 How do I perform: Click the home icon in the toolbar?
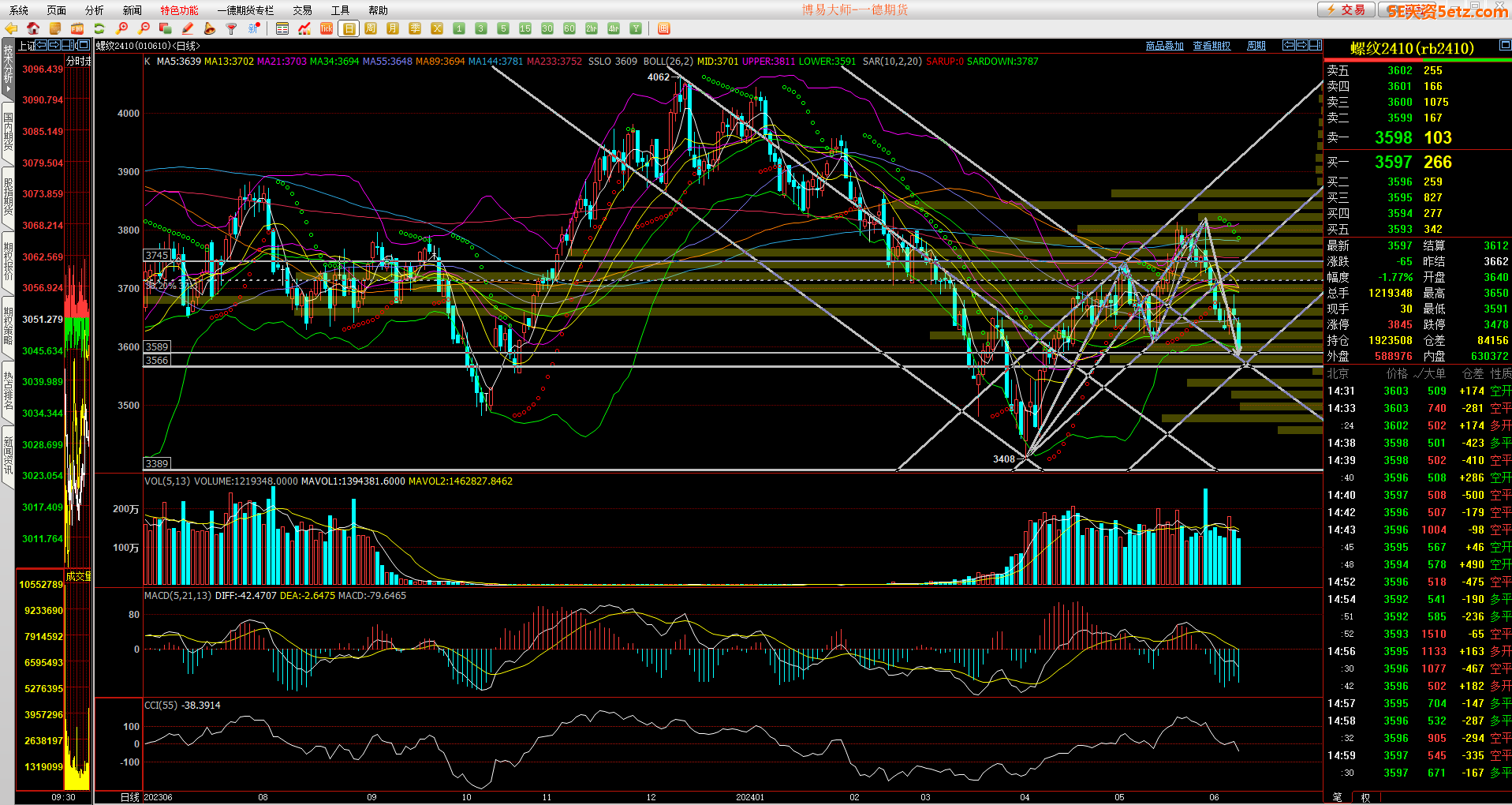[33, 28]
